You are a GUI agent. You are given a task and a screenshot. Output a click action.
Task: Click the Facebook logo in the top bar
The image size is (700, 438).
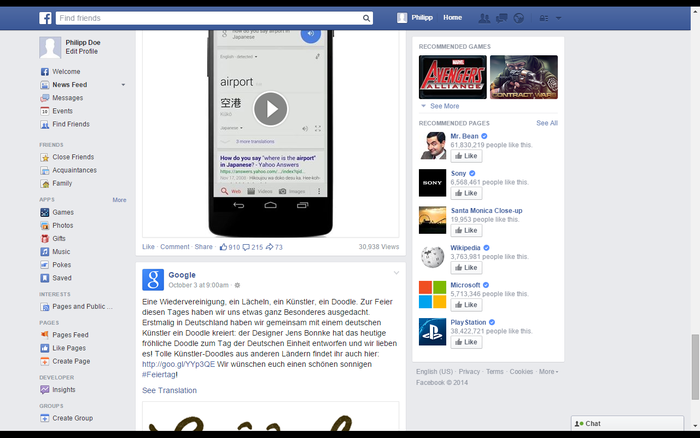click(45, 18)
